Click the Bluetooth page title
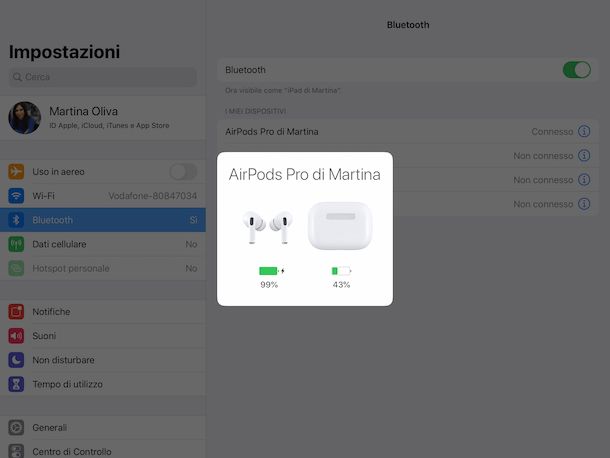The width and height of the screenshot is (610, 458). coord(408,25)
